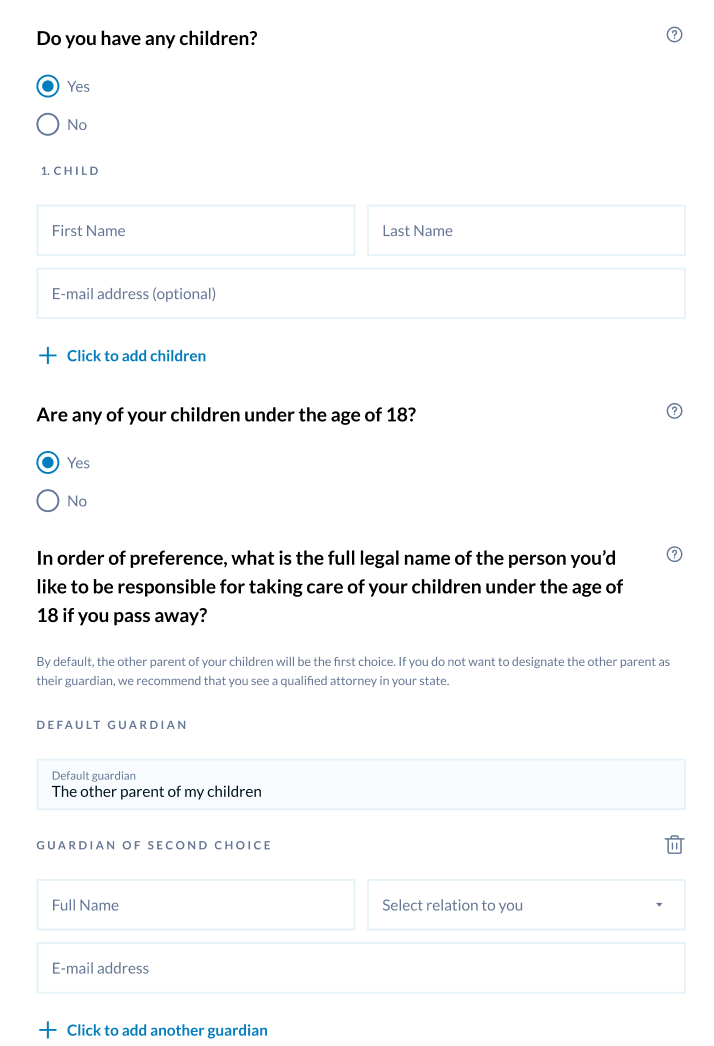Click plus icon to add children

point(47,356)
